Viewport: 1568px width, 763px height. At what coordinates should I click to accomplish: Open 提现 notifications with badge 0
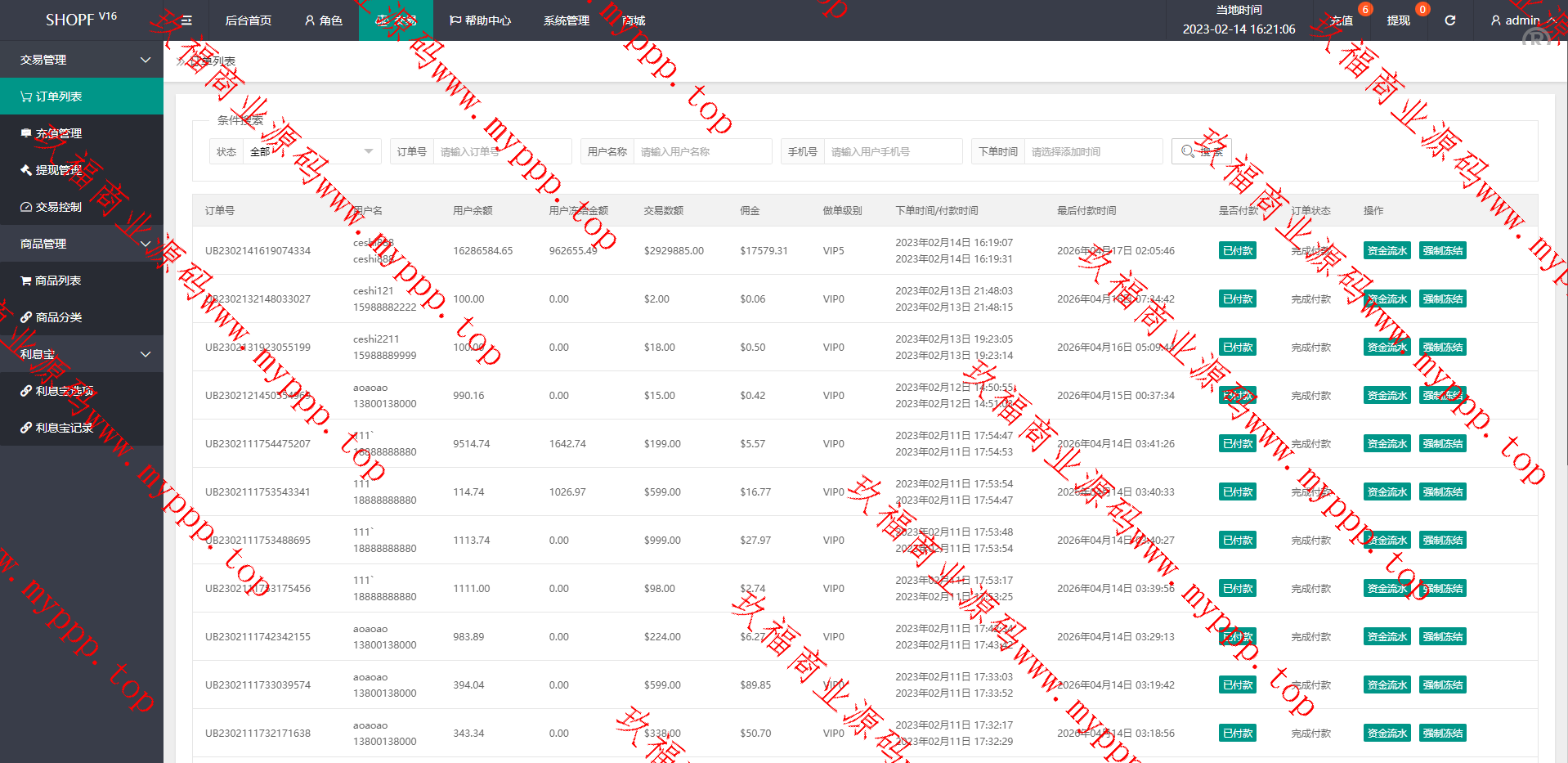(1398, 20)
